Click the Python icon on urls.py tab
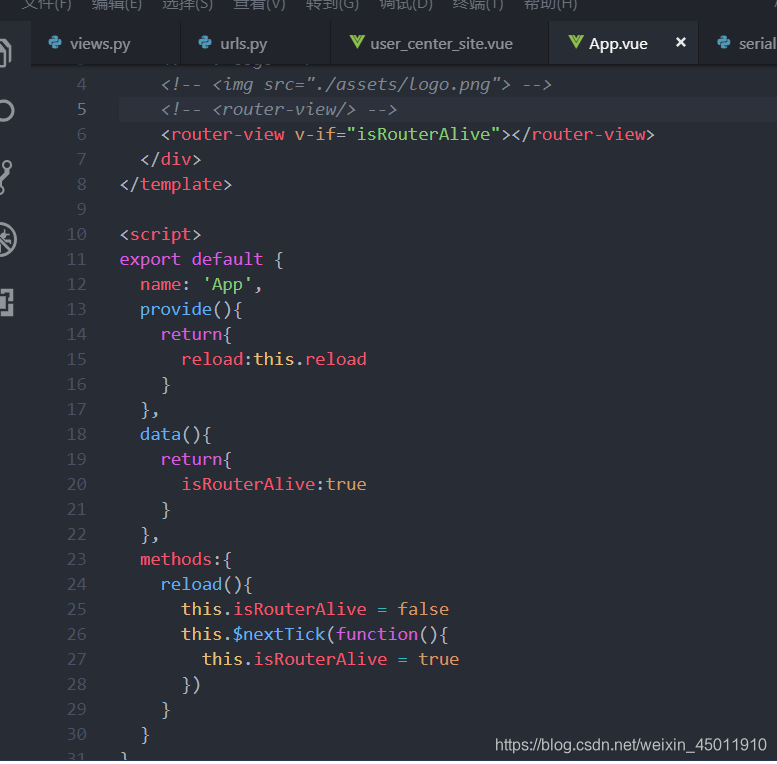777x764 pixels. 205,43
